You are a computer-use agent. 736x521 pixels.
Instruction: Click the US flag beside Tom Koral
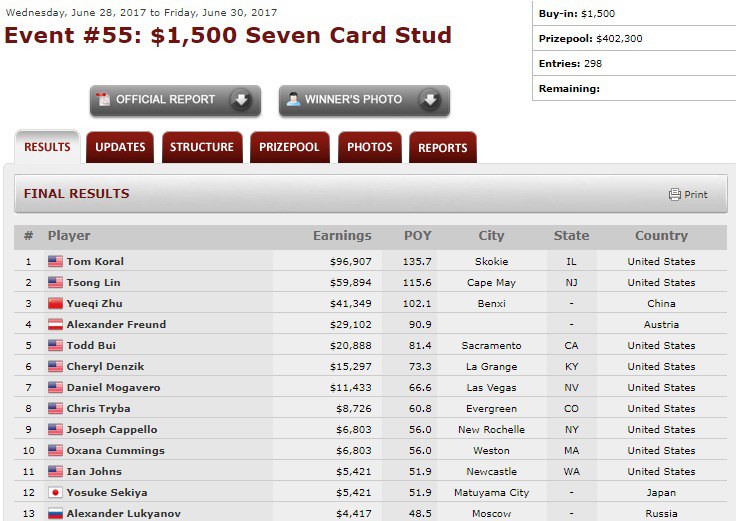55,262
